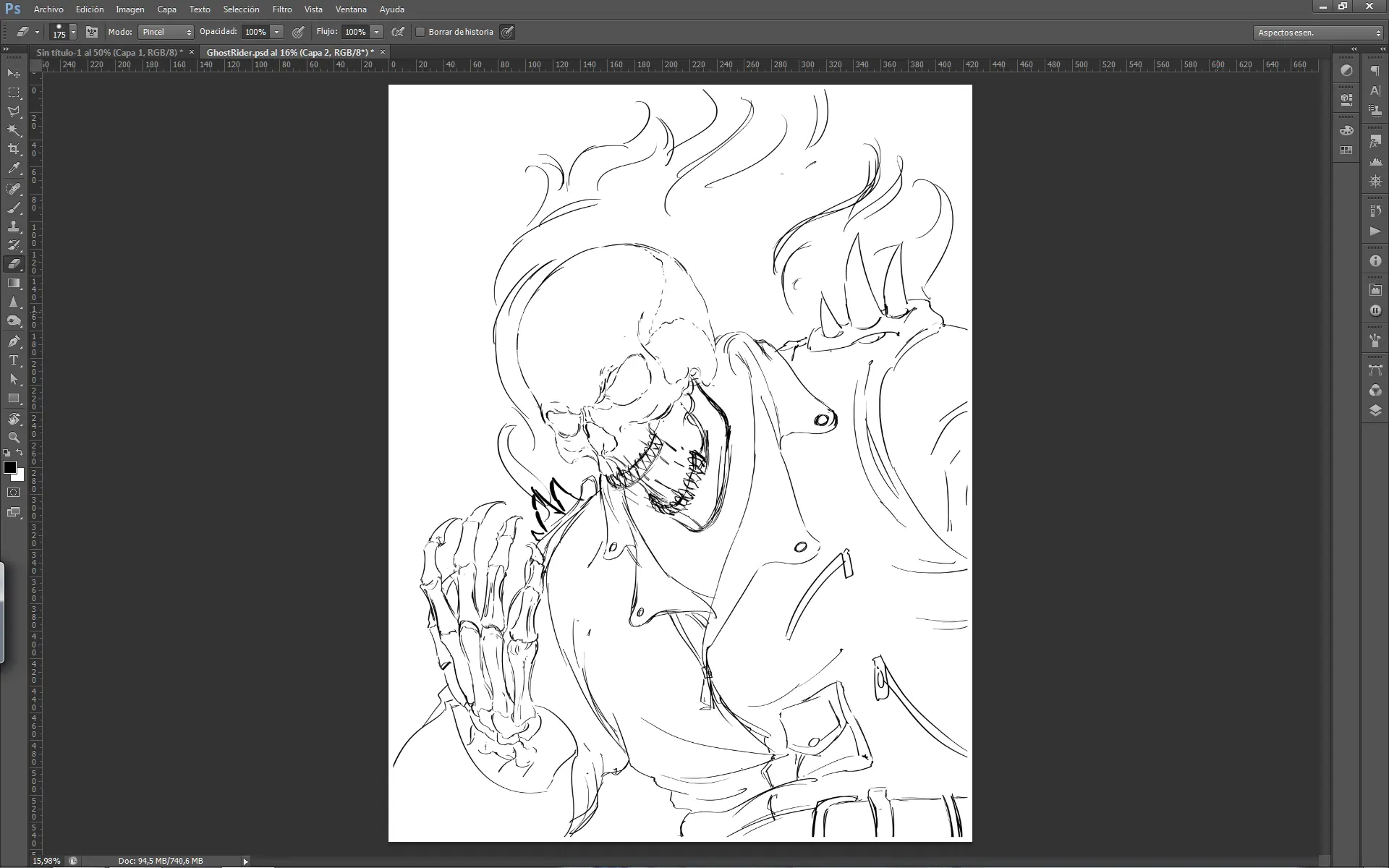Open the Aspectos esen. workspace dropdown
1389x868 pixels.
point(1318,33)
